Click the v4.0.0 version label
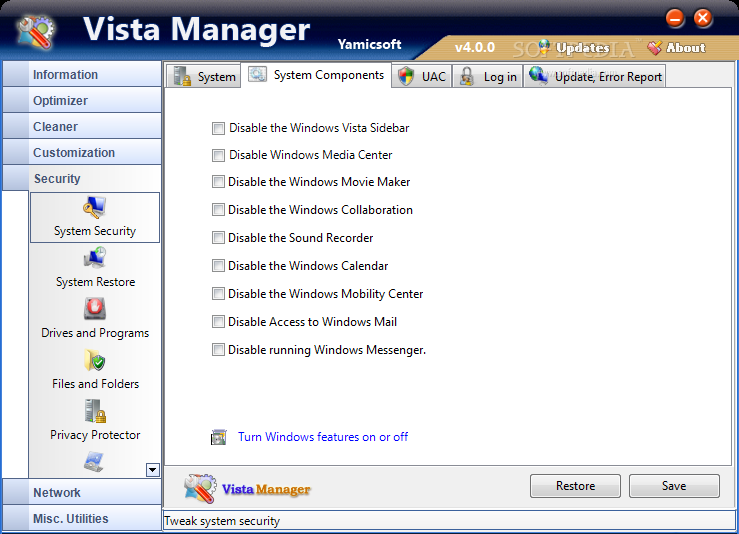 475,48
